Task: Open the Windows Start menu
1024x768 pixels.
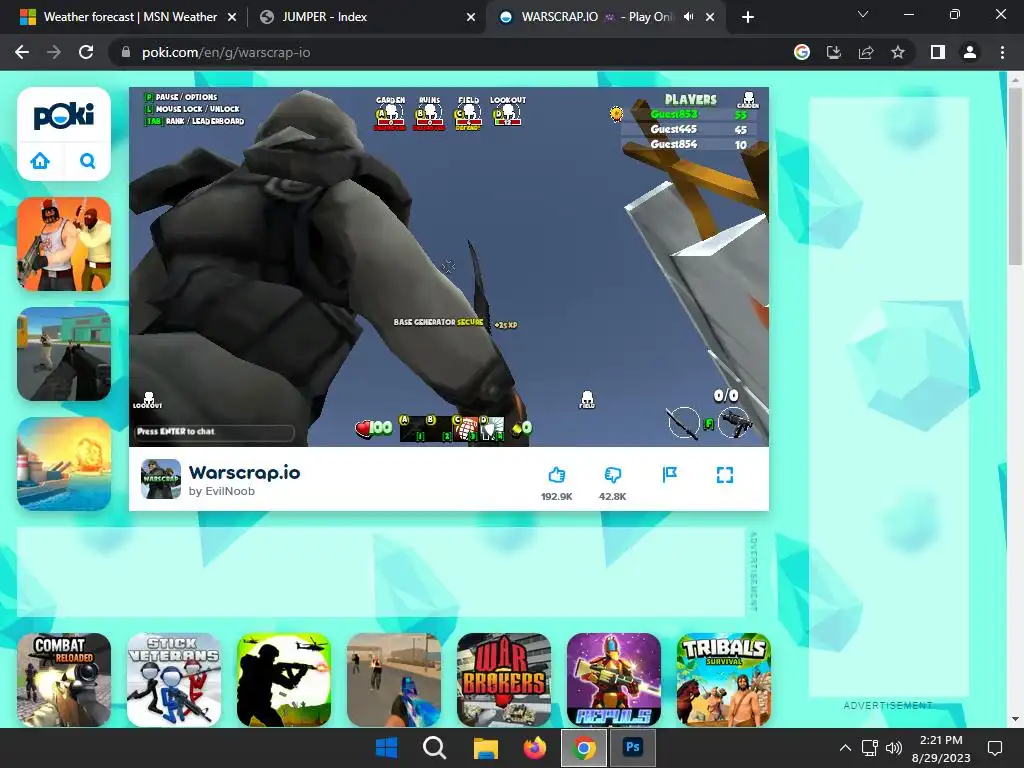Action: coord(387,748)
